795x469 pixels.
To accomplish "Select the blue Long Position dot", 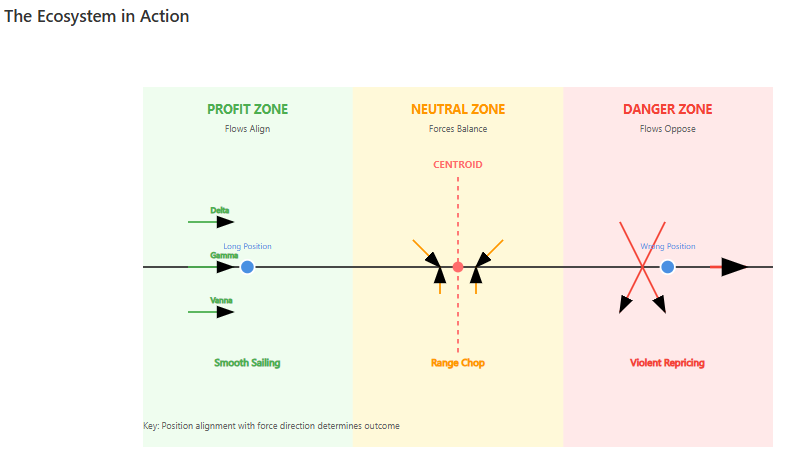I will pos(247,267).
